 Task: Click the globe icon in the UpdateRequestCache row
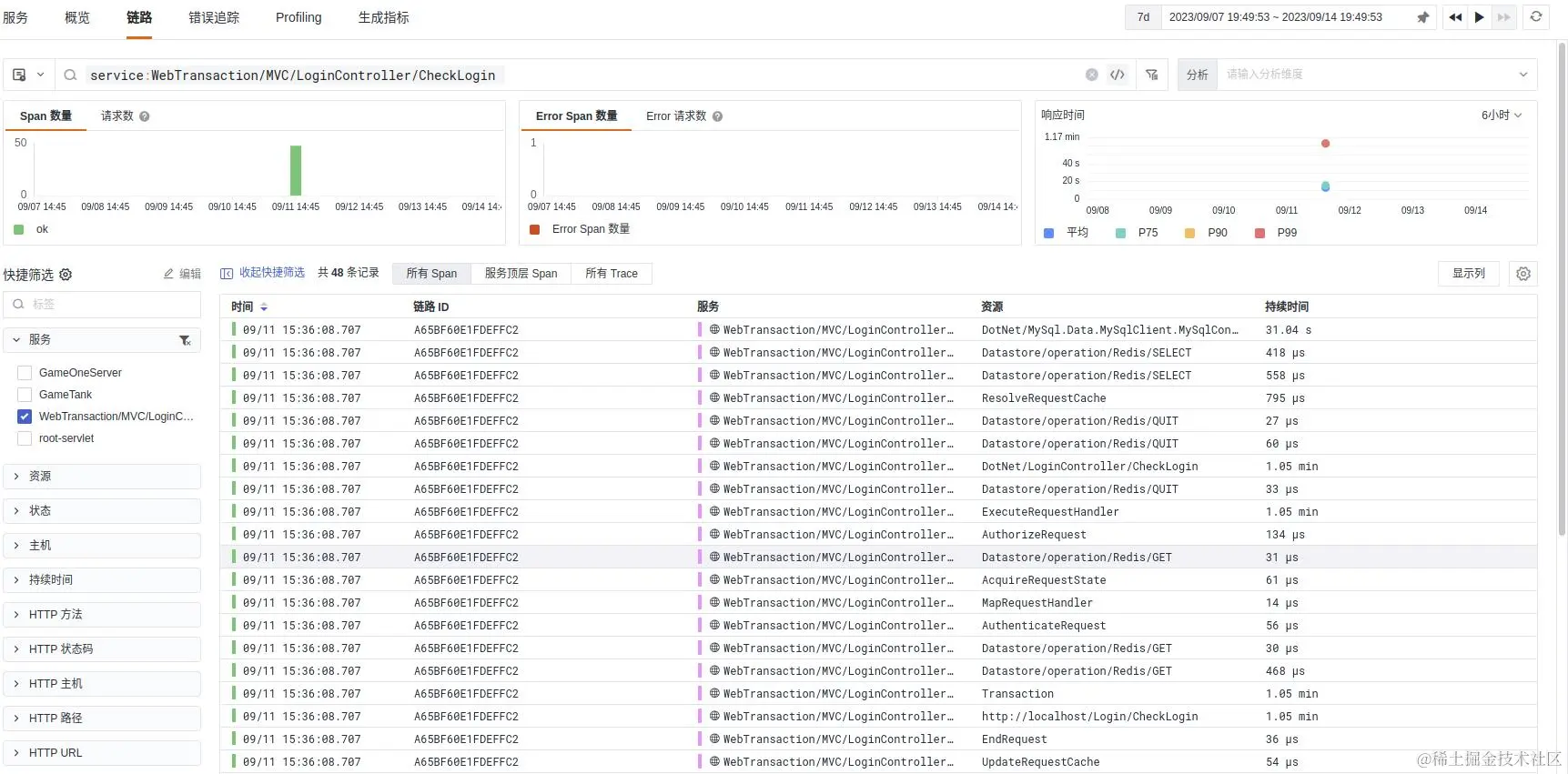[715, 762]
